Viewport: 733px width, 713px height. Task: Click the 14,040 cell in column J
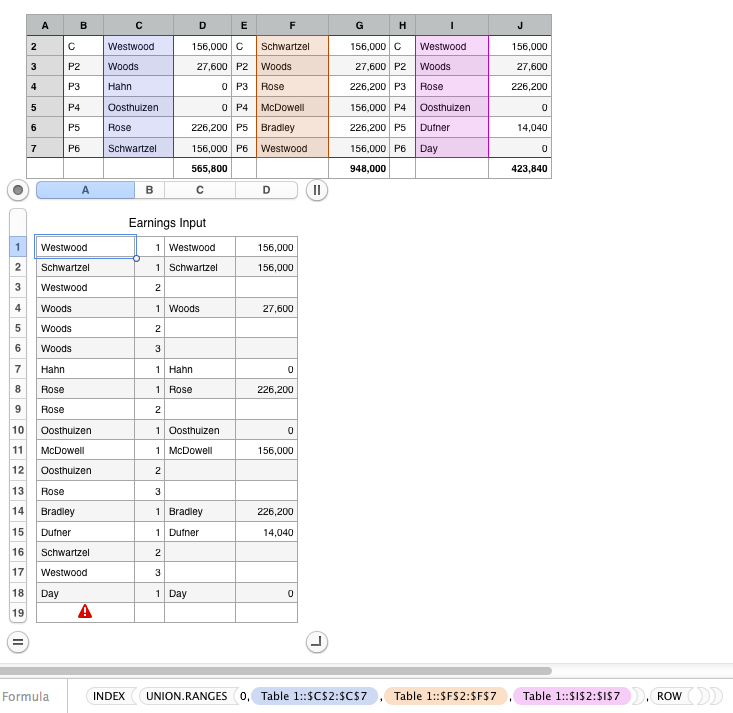520,128
